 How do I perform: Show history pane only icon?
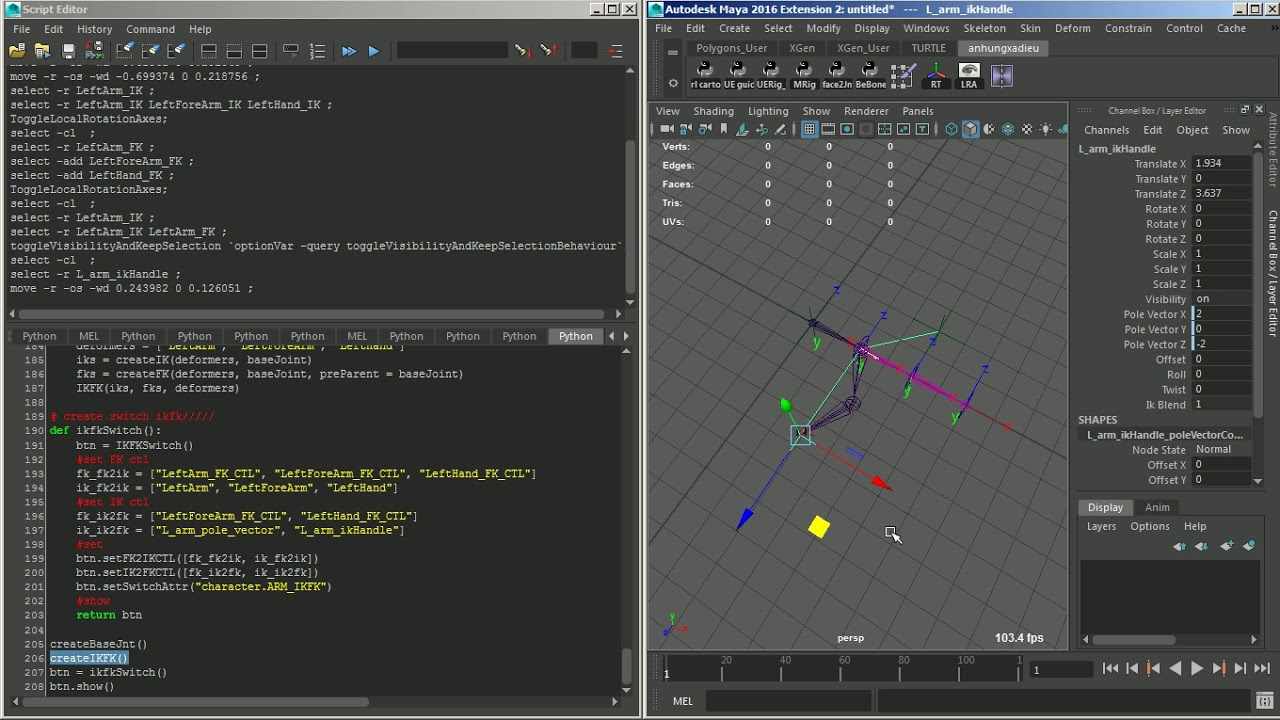click(209, 50)
